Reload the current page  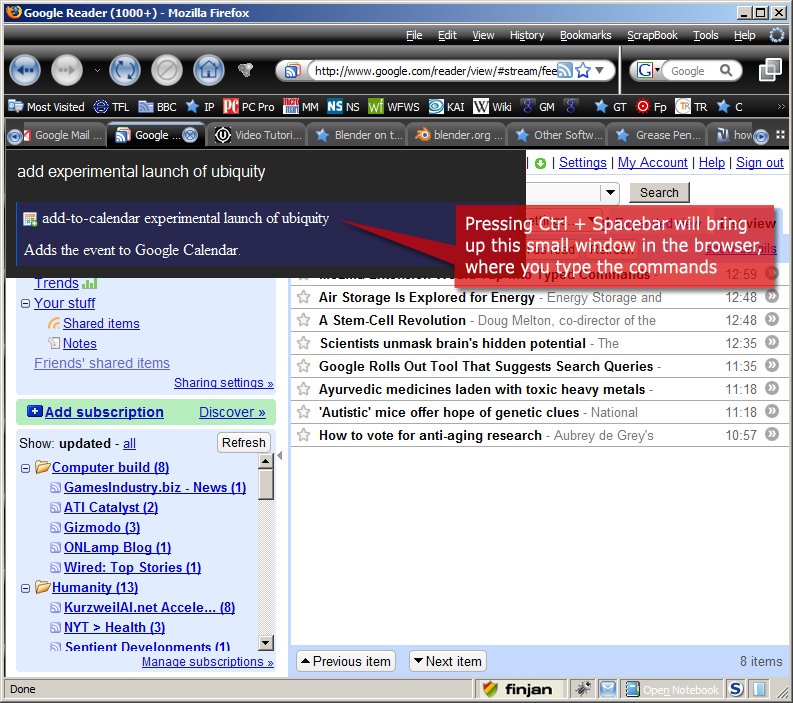click(x=125, y=70)
